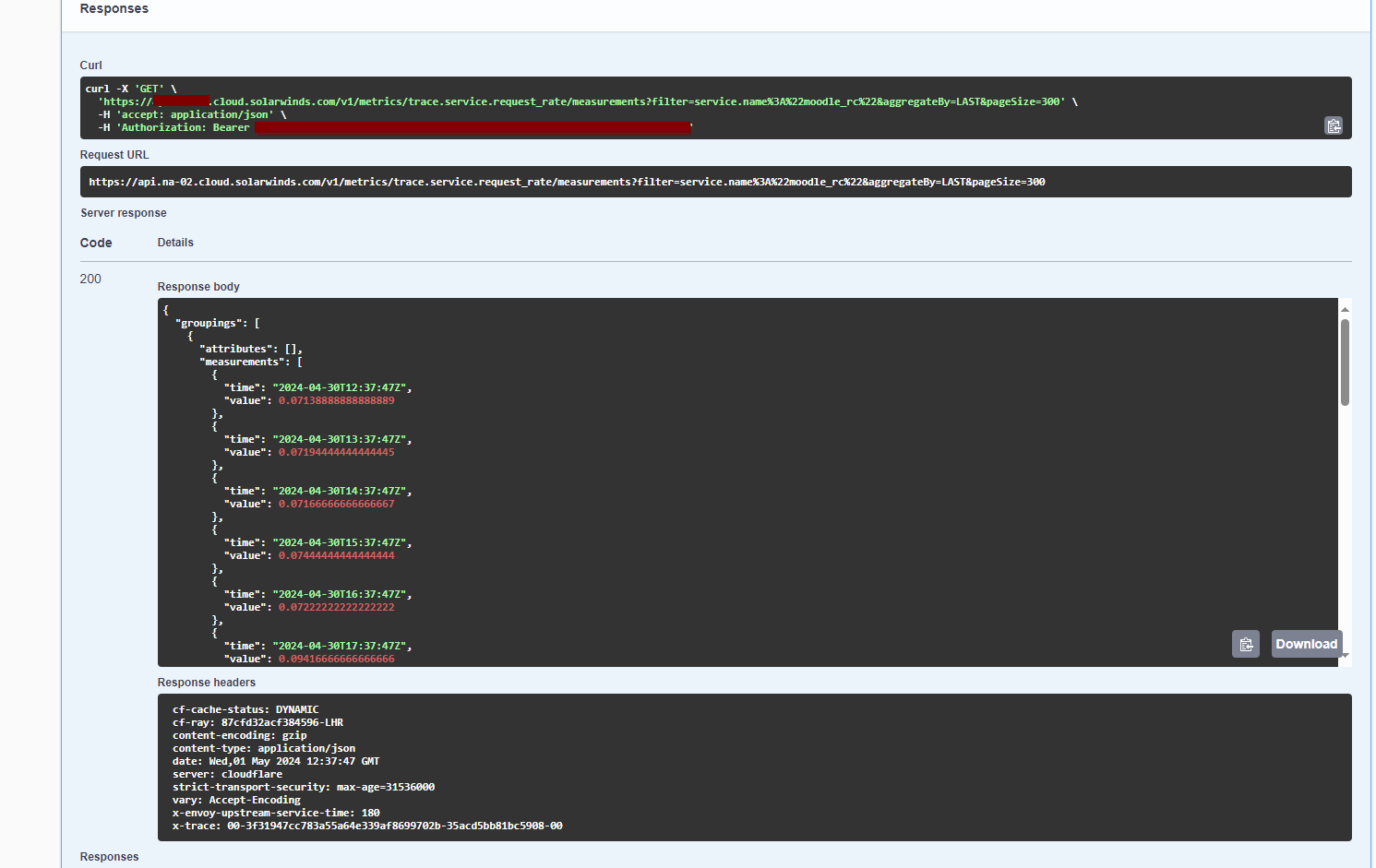Click the value 0.07138888888888889

click(337, 400)
